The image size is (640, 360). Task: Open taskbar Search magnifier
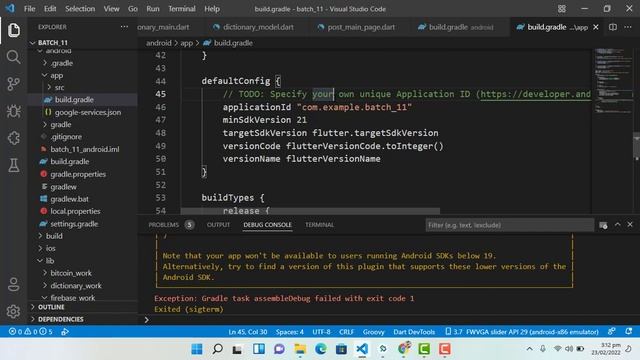(x=218, y=349)
